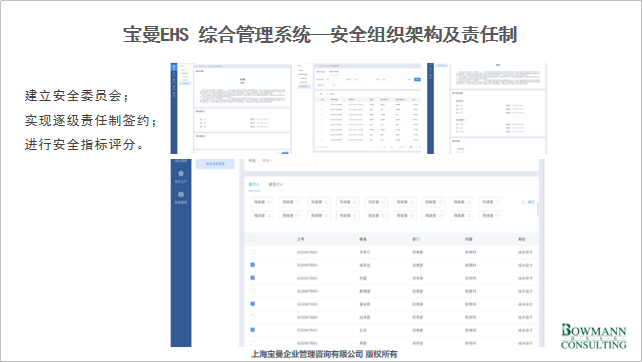The width and height of the screenshot is (643, 362).
Task: Click the text input field above the tabs
Action: (288, 161)
